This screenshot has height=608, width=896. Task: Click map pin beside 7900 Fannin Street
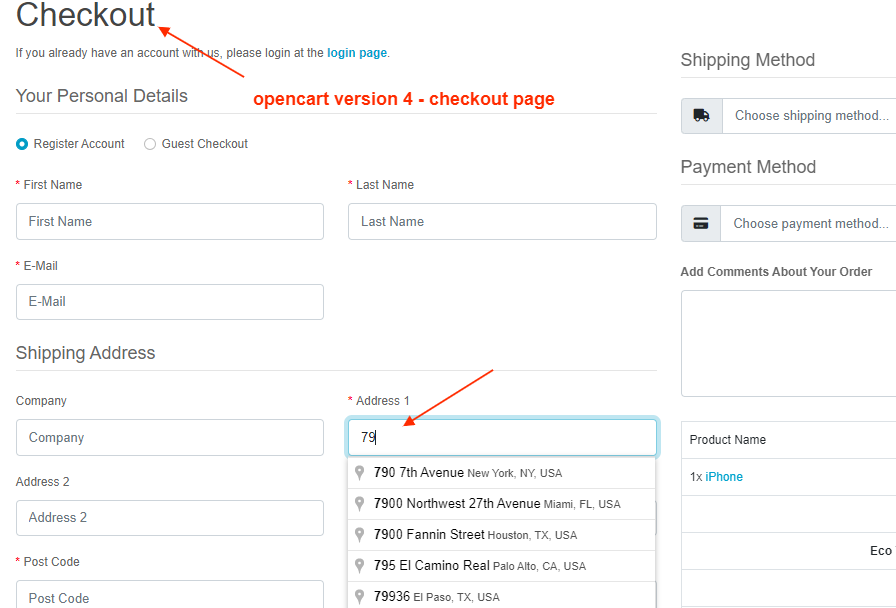tap(360, 535)
